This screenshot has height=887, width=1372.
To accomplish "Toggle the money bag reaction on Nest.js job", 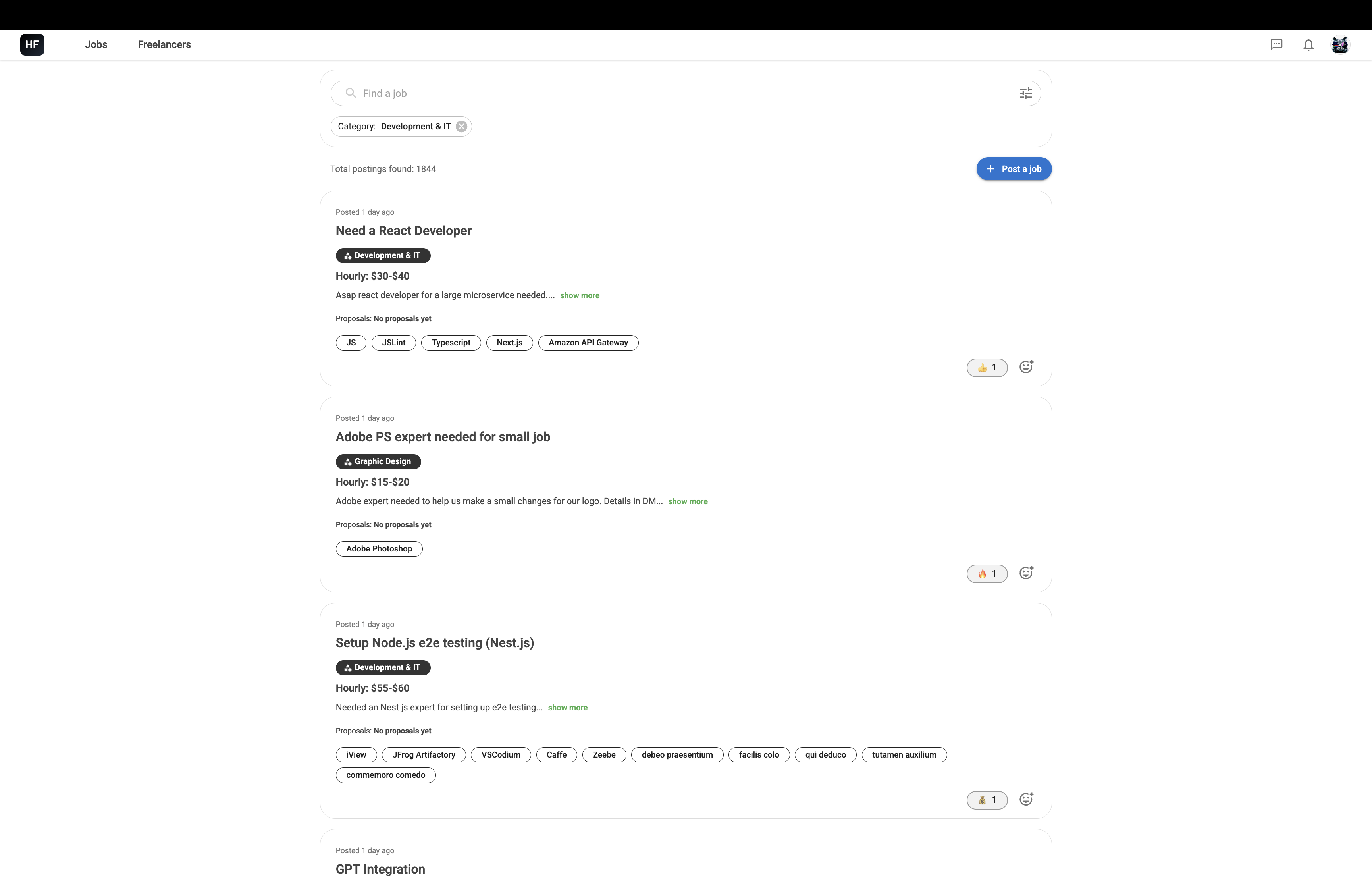I will click(x=987, y=800).
